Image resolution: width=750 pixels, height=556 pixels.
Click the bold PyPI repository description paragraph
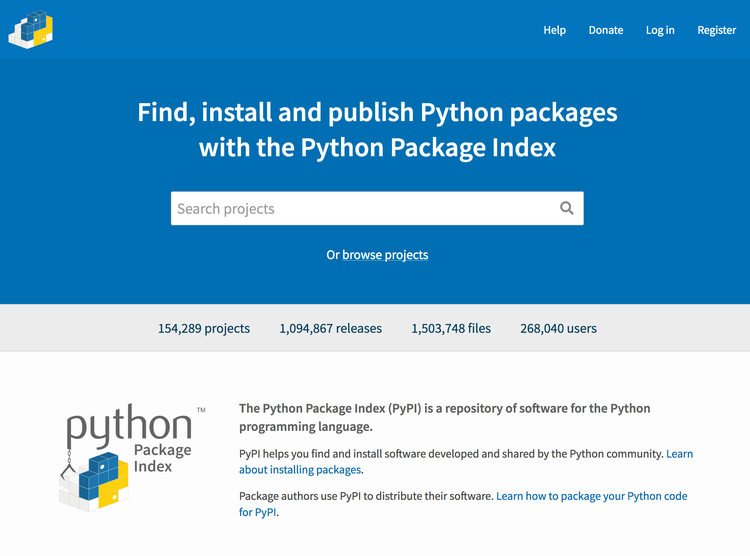click(x=445, y=417)
